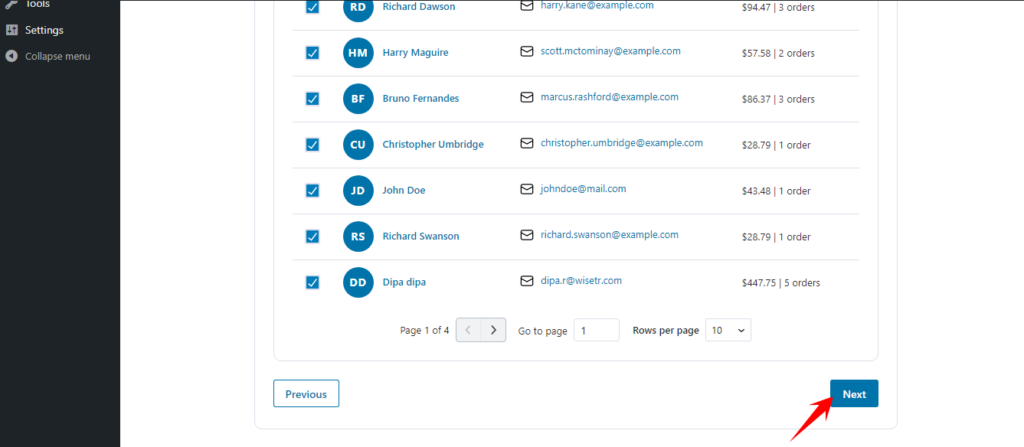1024x447 pixels.
Task: Click the "$57.58 | 2 orders" value
Action: click(x=778, y=54)
